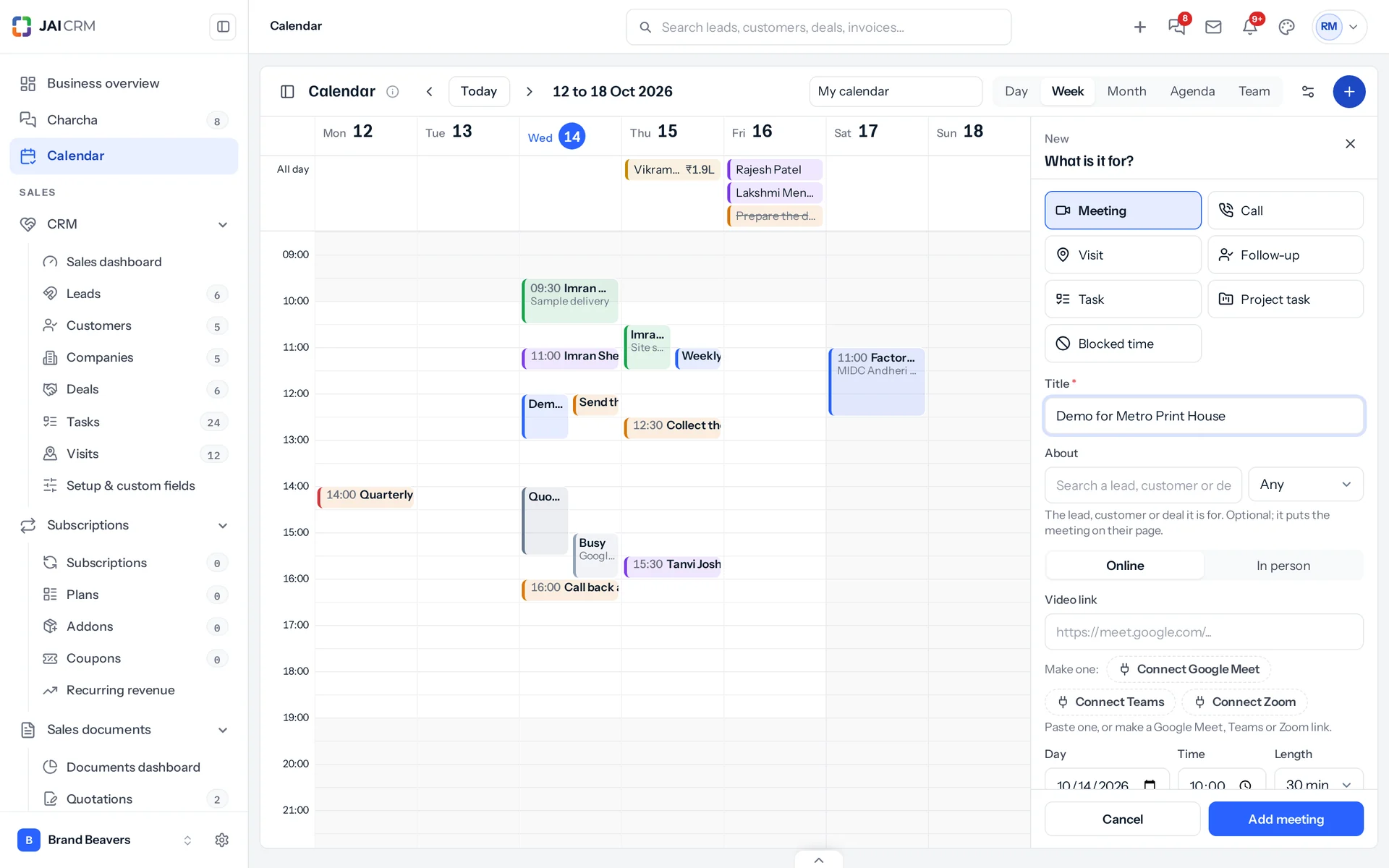
Task: Click the Video link input field
Action: [x=1204, y=632]
